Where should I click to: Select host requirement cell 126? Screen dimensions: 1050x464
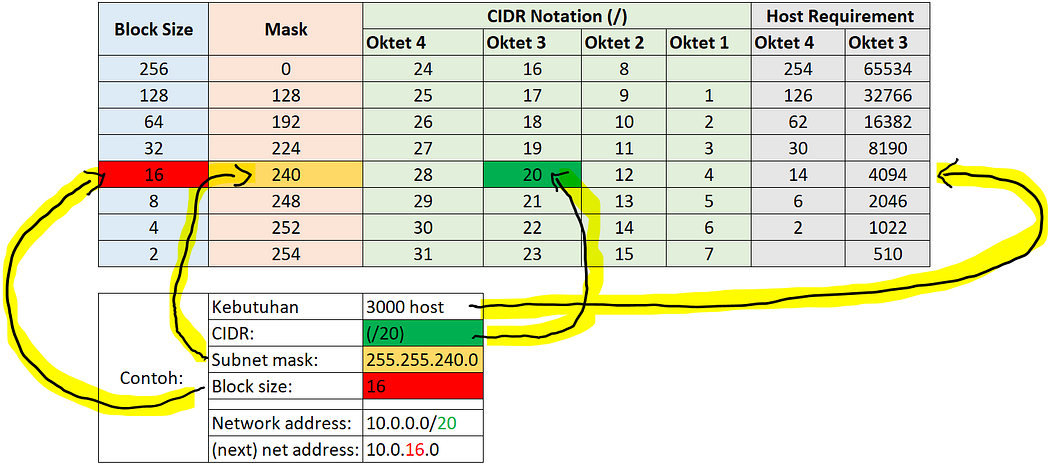coord(798,96)
